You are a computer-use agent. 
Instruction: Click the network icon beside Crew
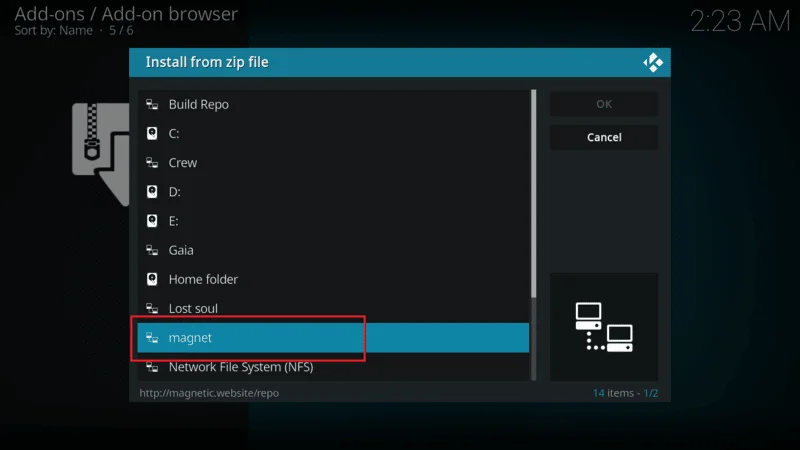click(152, 162)
